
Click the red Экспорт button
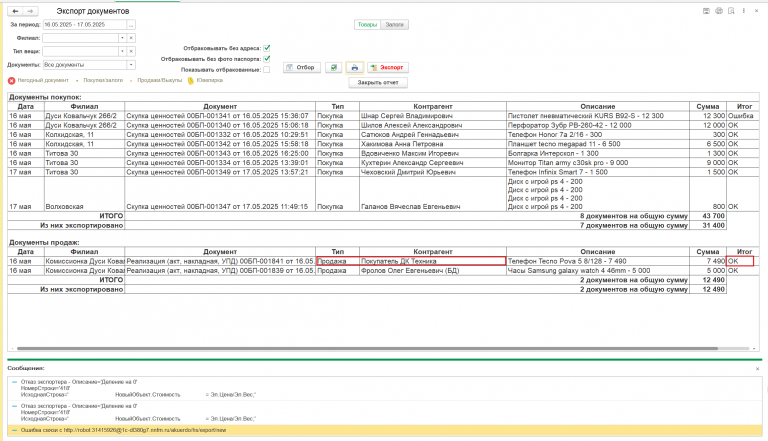388,68
